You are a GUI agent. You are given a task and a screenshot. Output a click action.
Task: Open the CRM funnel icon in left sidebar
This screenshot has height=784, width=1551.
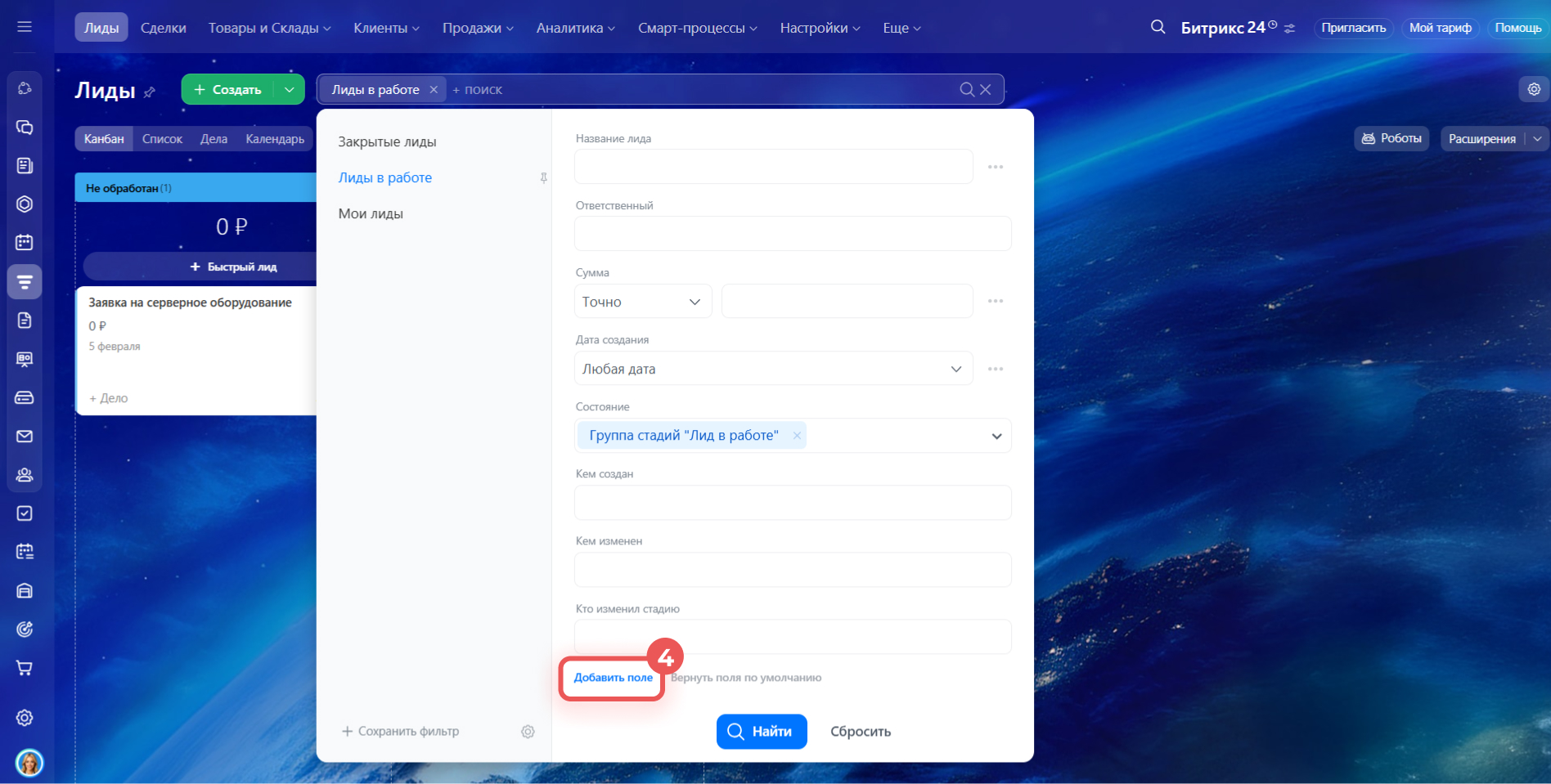point(25,282)
